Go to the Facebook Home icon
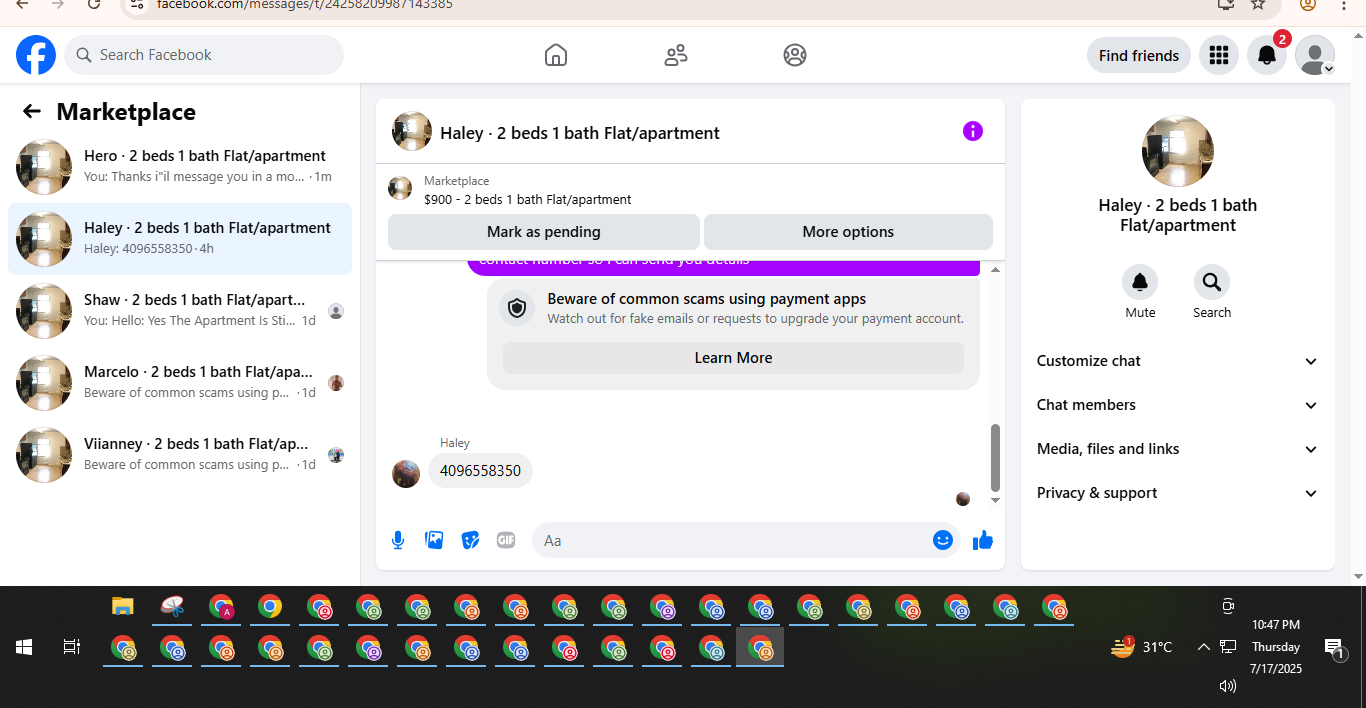Screen dimensions: 1366x708 coord(556,55)
